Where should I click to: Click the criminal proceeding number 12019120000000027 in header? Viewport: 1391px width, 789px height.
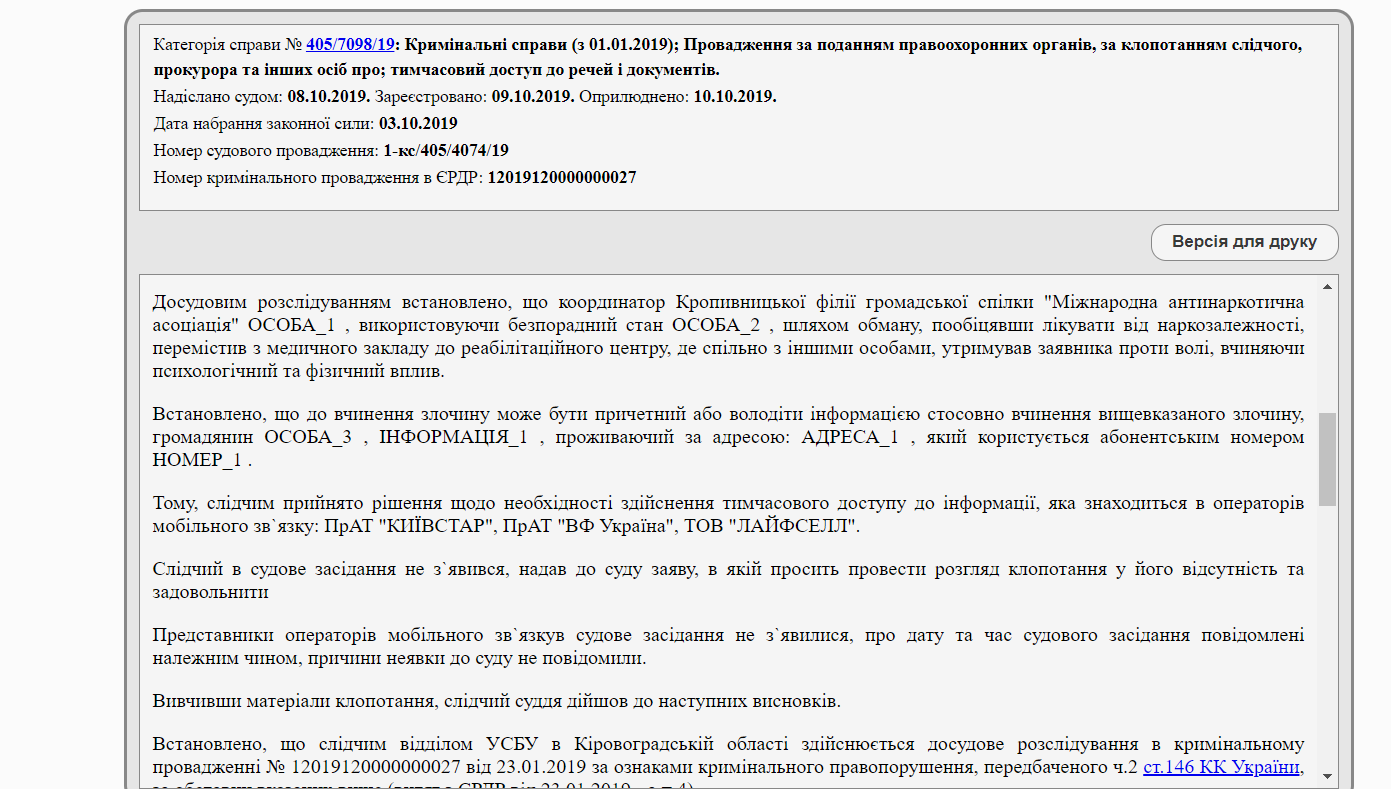561,177
